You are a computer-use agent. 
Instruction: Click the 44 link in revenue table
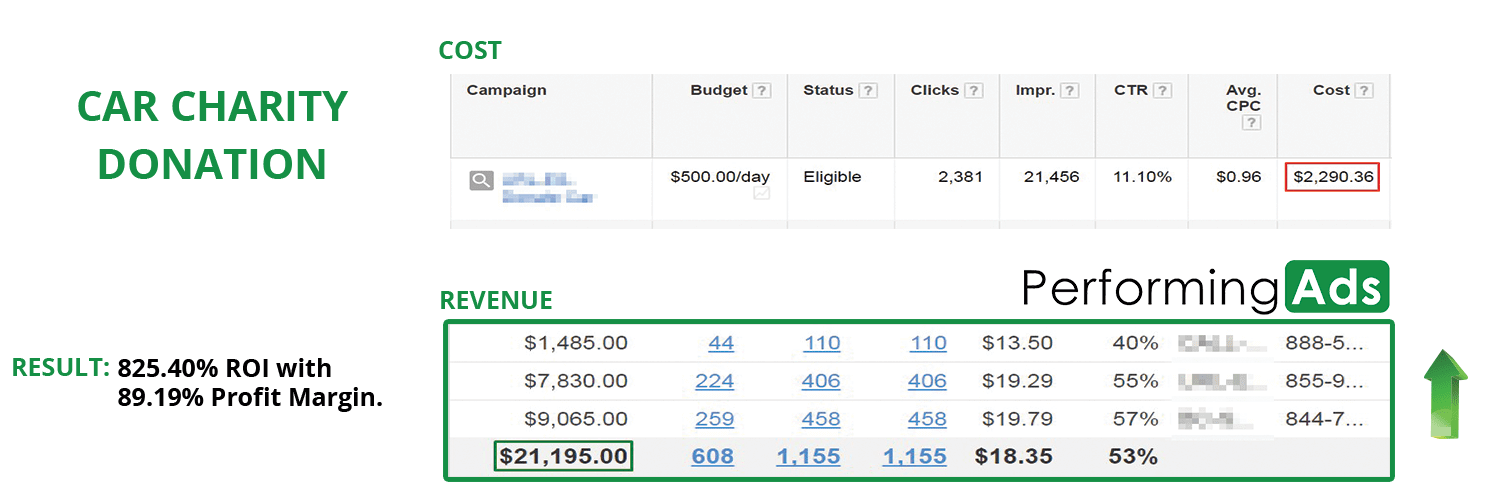(x=720, y=343)
